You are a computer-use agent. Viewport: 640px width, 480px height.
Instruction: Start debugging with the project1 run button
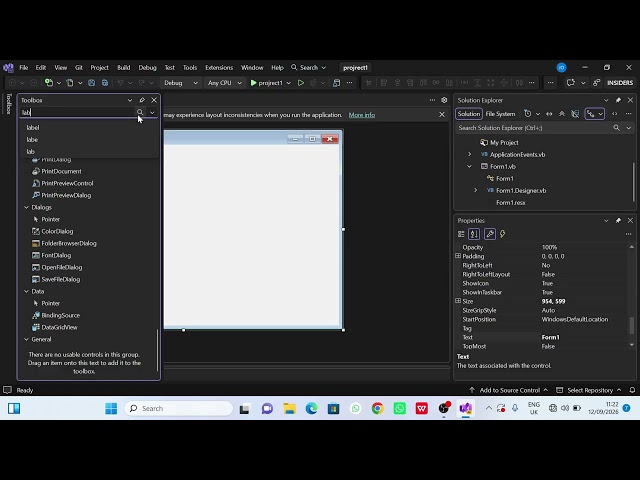tap(266, 83)
